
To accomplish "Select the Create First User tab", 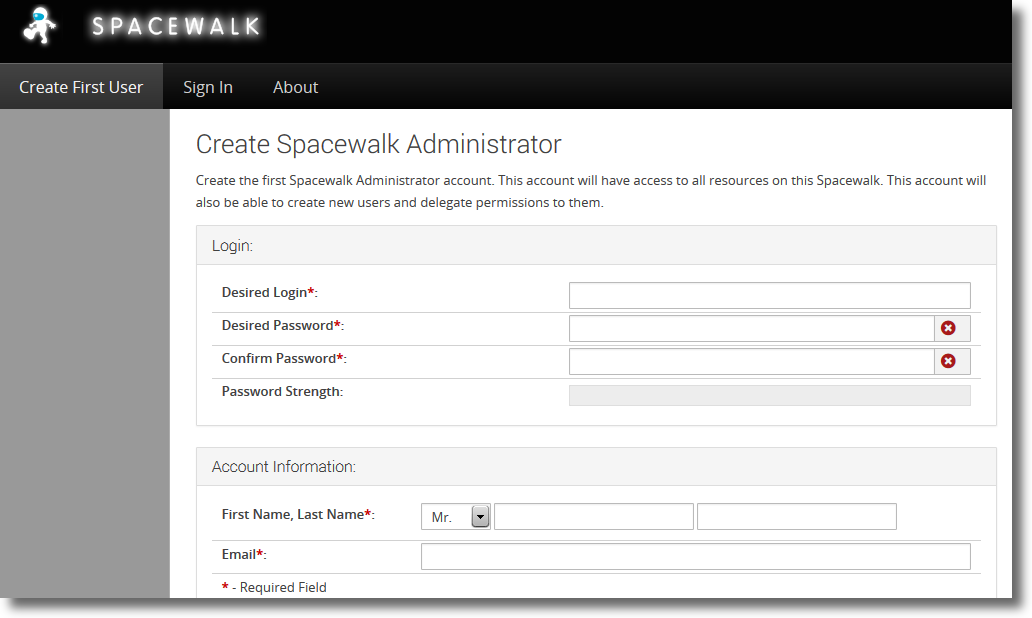I will (81, 87).
